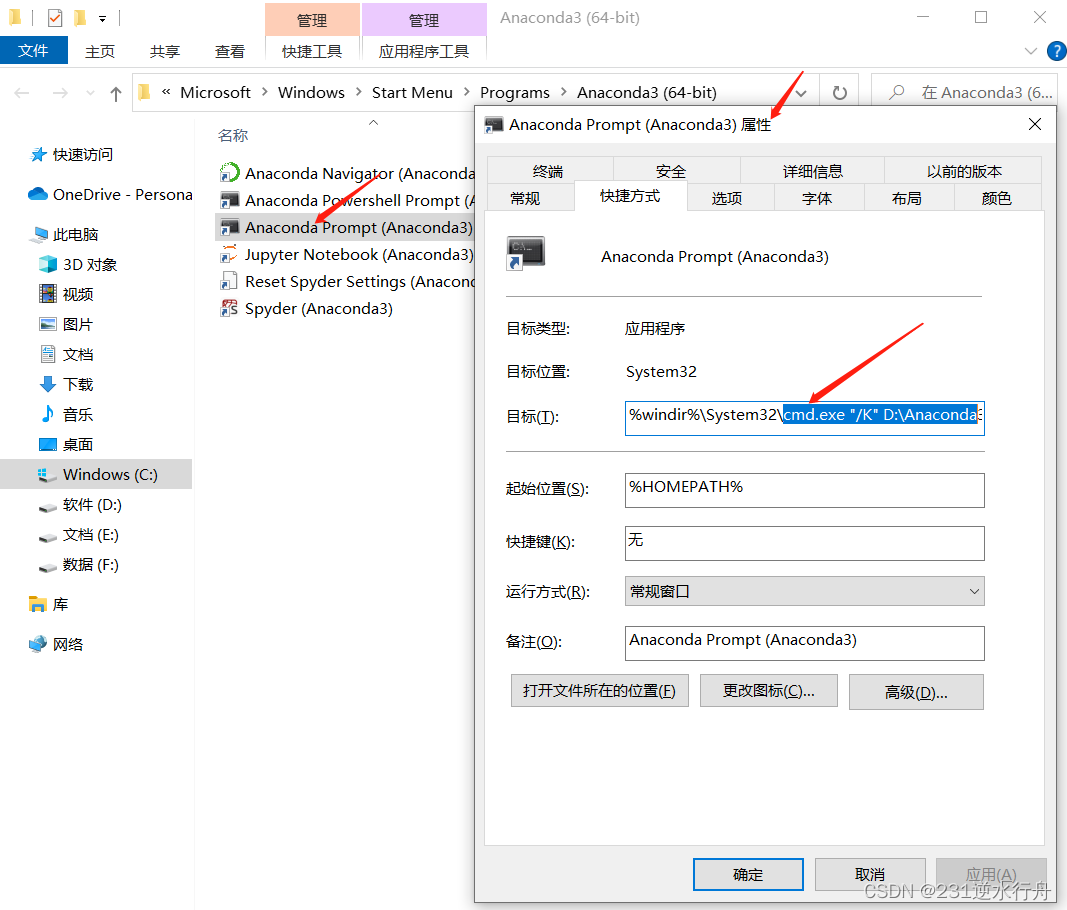Click 文档 documents icon
The width and height of the screenshot is (1067, 910).
tap(48, 354)
